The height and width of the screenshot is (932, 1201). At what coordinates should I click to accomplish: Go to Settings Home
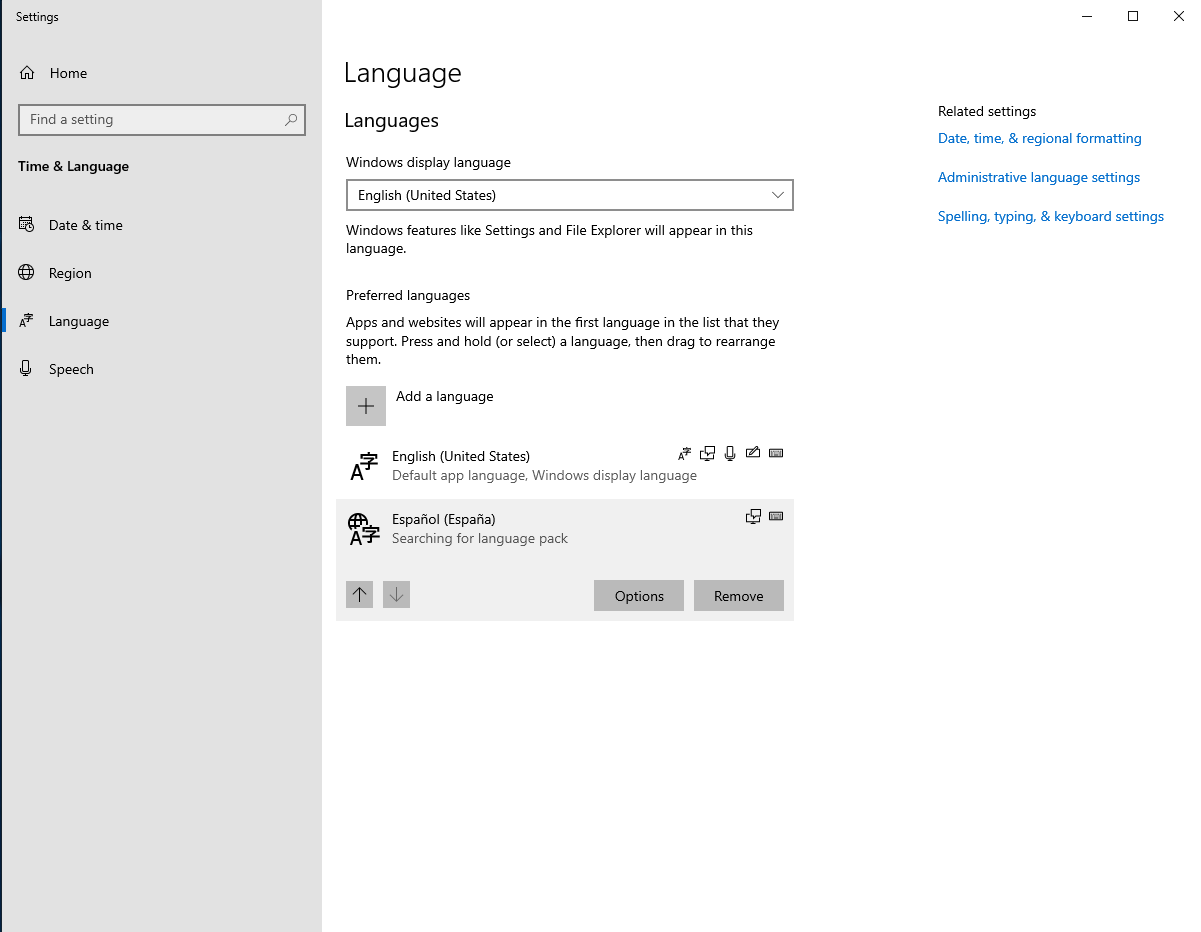pos(53,73)
